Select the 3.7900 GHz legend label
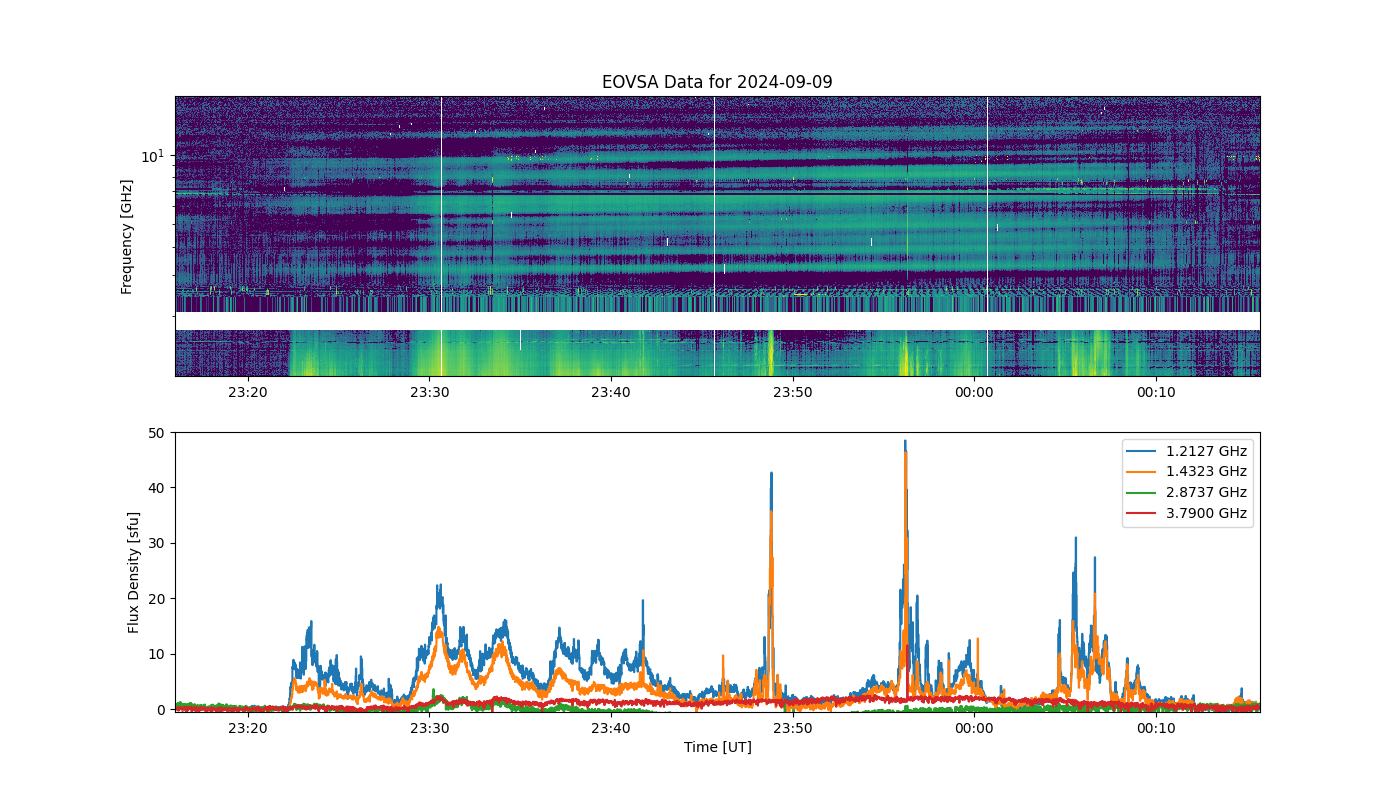Image resolution: width=1400 pixels, height=800 pixels. pos(1206,514)
